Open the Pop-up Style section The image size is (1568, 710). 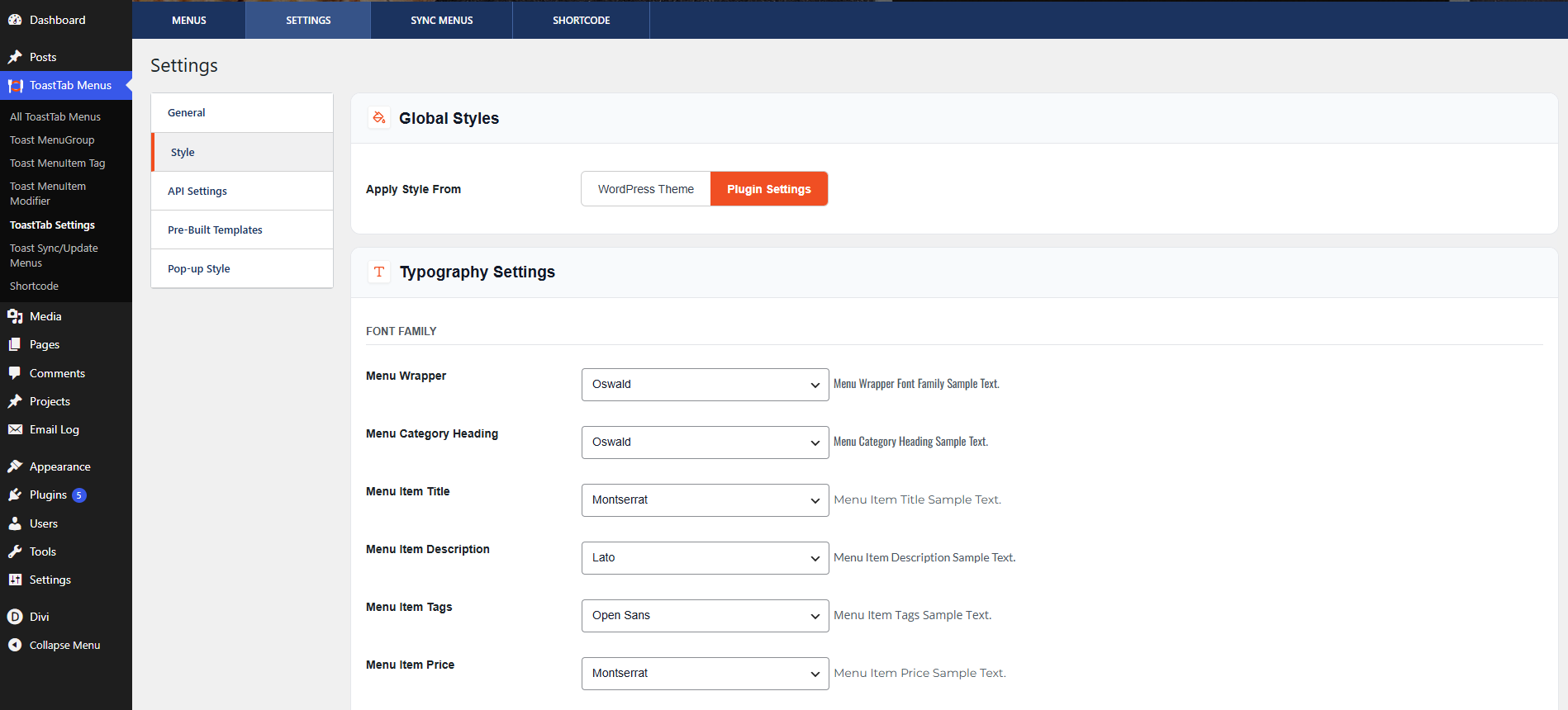click(x=242, y=268)
